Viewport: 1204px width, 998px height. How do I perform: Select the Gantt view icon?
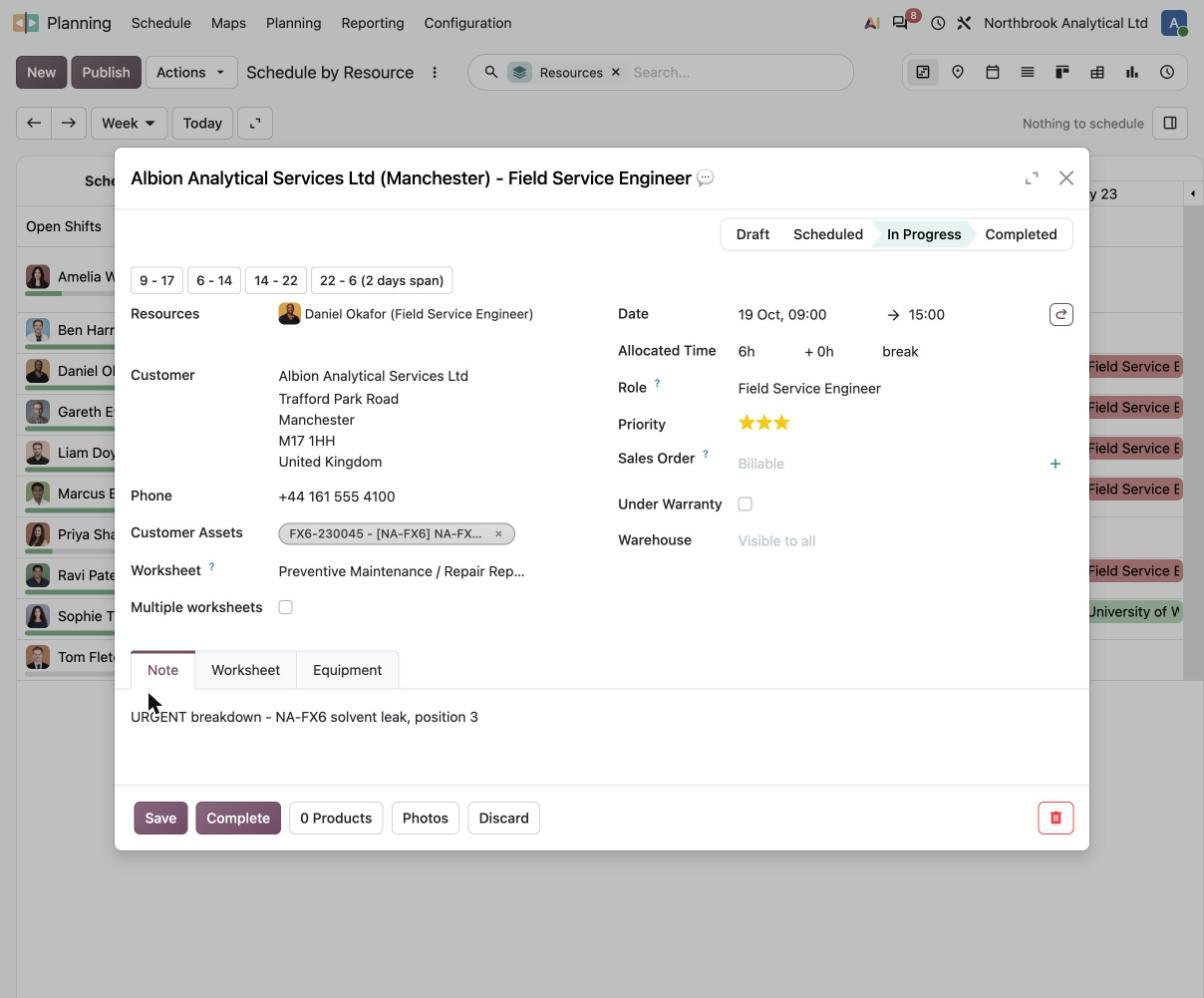click(x=922, y=72)
